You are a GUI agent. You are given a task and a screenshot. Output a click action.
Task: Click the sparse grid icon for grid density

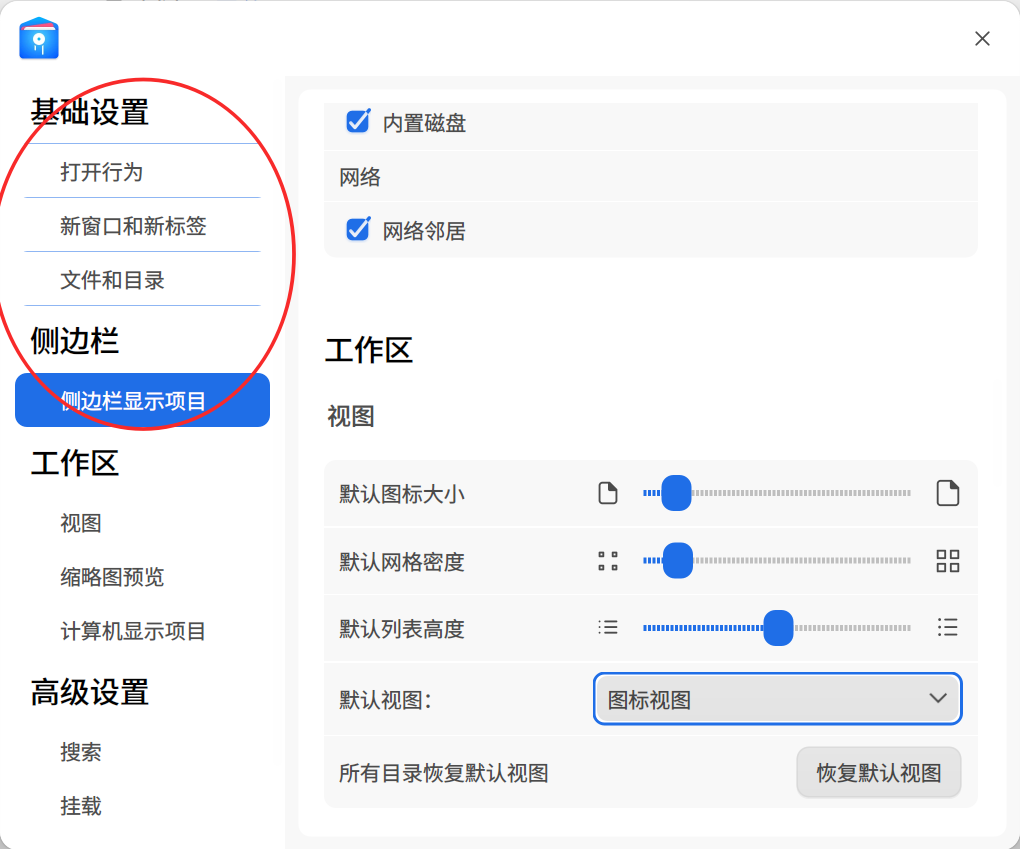pyautogui.click(x=608, y=561)
